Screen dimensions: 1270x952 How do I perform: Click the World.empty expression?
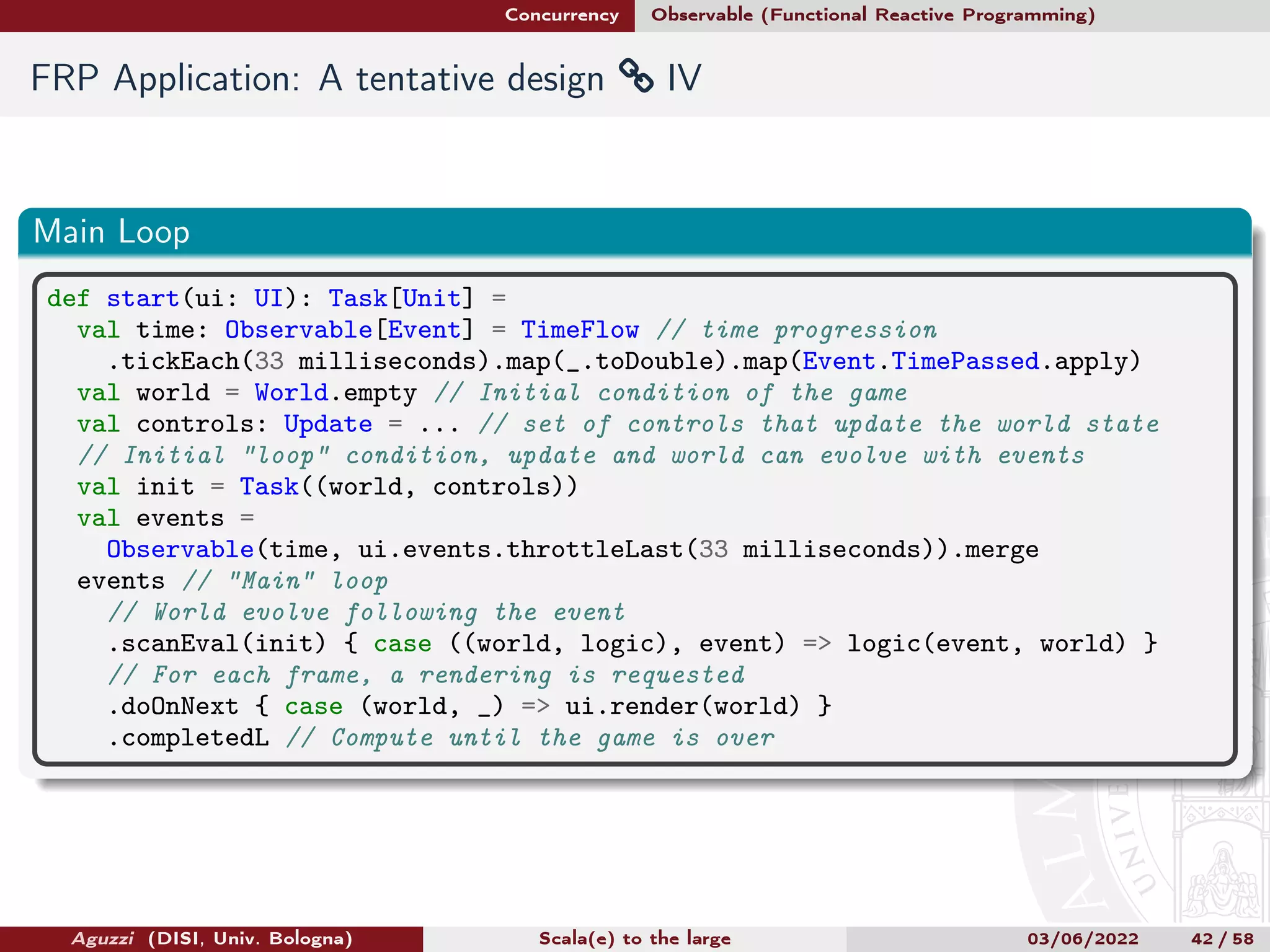pos(335,393)
